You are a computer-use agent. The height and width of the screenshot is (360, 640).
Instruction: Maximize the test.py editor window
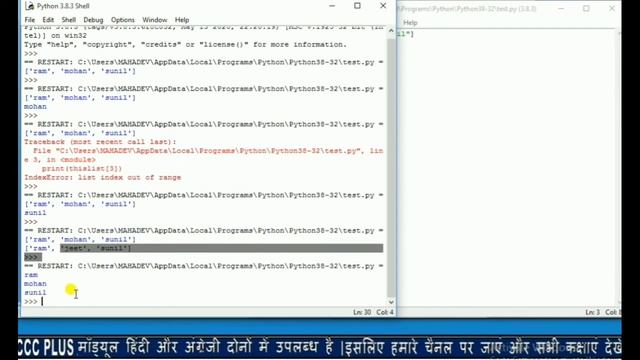click(586, 8)
